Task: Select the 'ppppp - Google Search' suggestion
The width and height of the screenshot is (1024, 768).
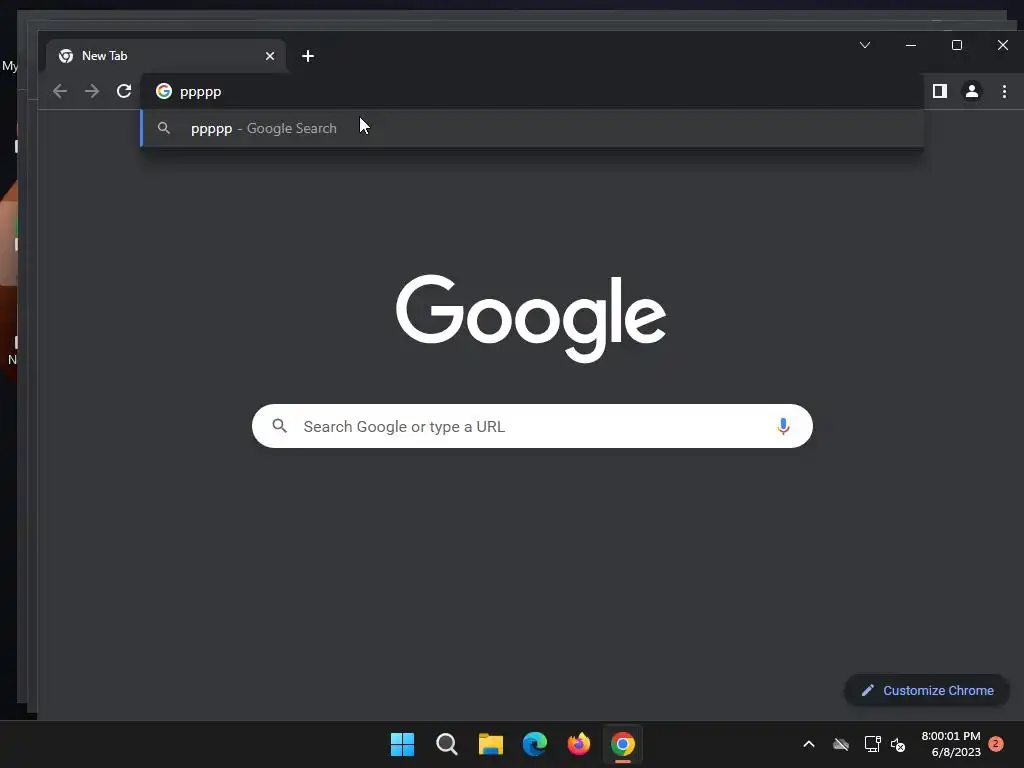Action: (x=532, y=129)
